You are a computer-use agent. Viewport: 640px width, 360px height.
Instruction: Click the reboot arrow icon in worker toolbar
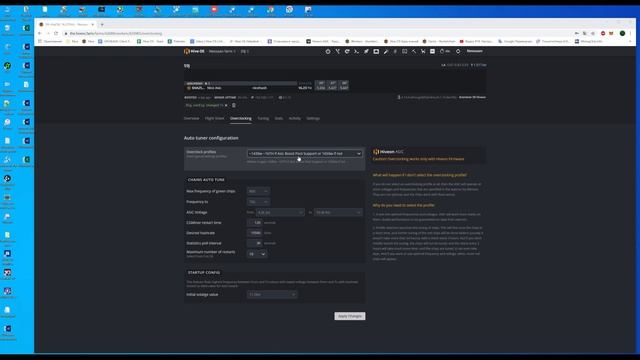[x=347, y=51]
